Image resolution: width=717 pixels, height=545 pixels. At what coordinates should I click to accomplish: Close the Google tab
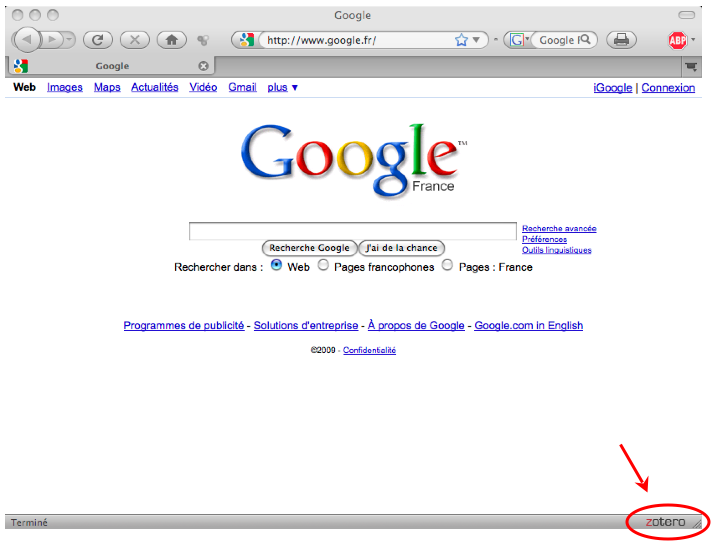[x=203, y=66]
